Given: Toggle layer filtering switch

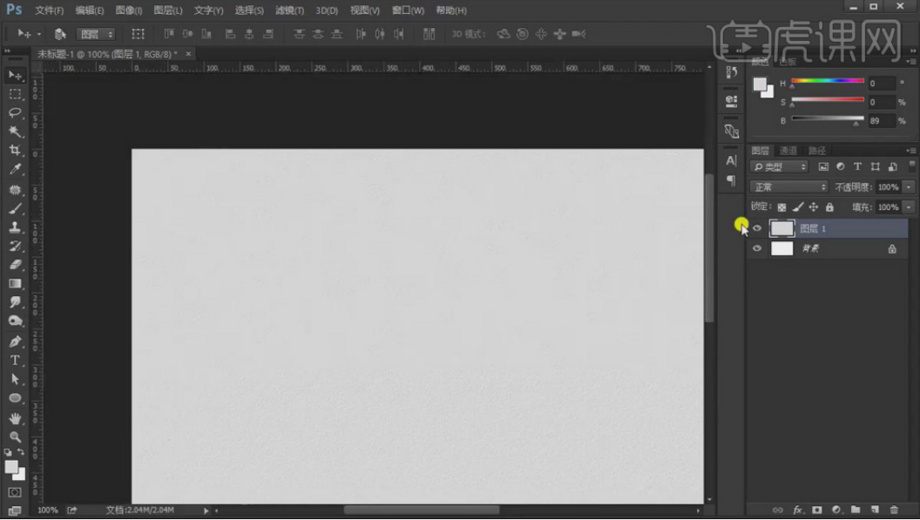Looking at the screenshot, I should click(x=912, y=167).
